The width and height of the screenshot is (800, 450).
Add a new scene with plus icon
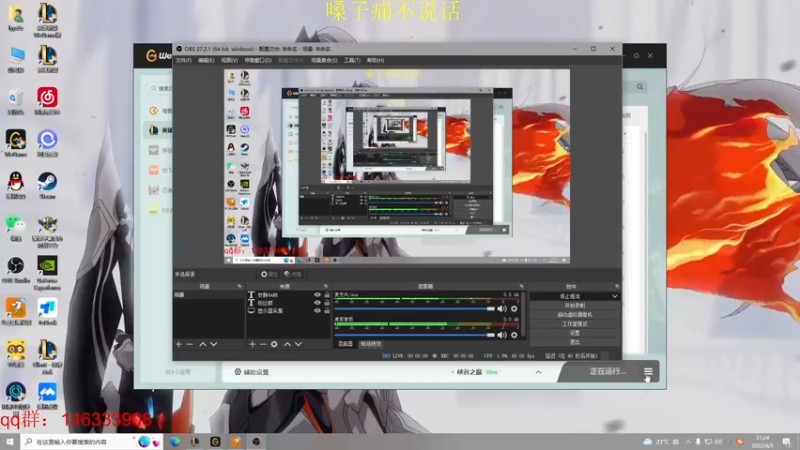point(179,344)
